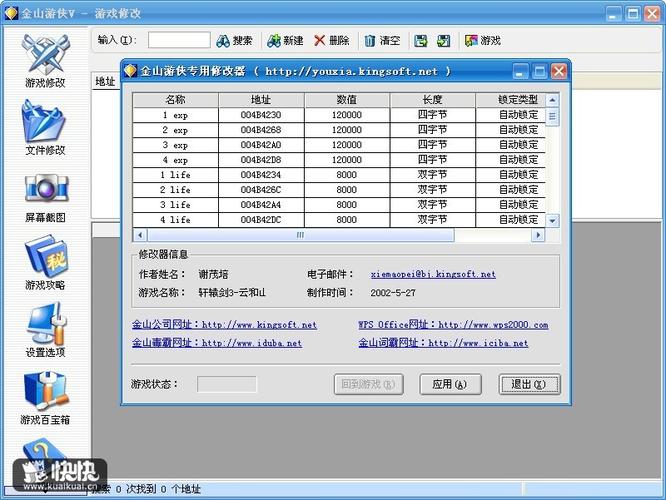This screenshot has height=500, width=666.
Task: Click the 搜索 search toolbar button
Action: 235,41
